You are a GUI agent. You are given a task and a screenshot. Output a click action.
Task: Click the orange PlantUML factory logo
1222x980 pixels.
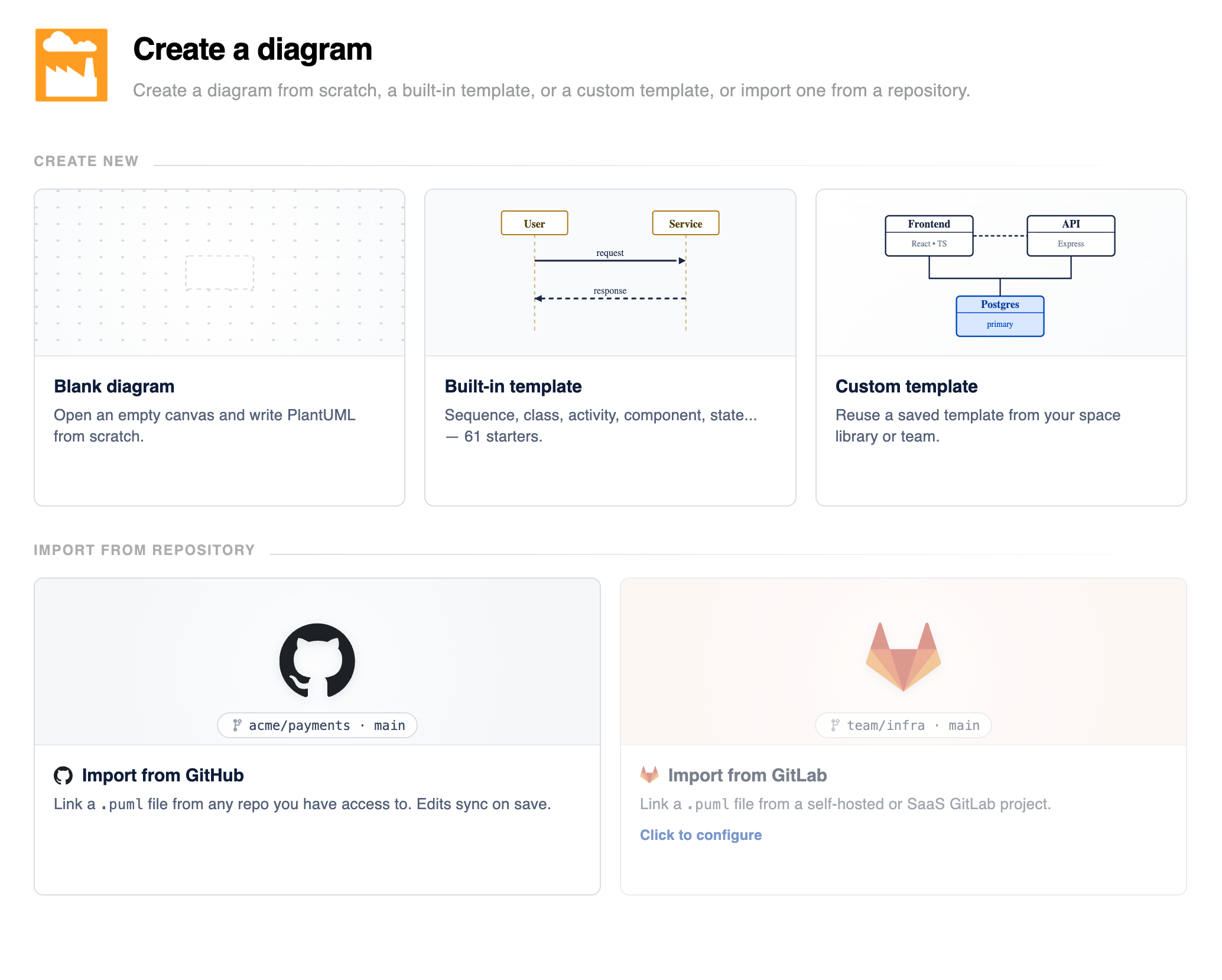(x=71, y=65)
